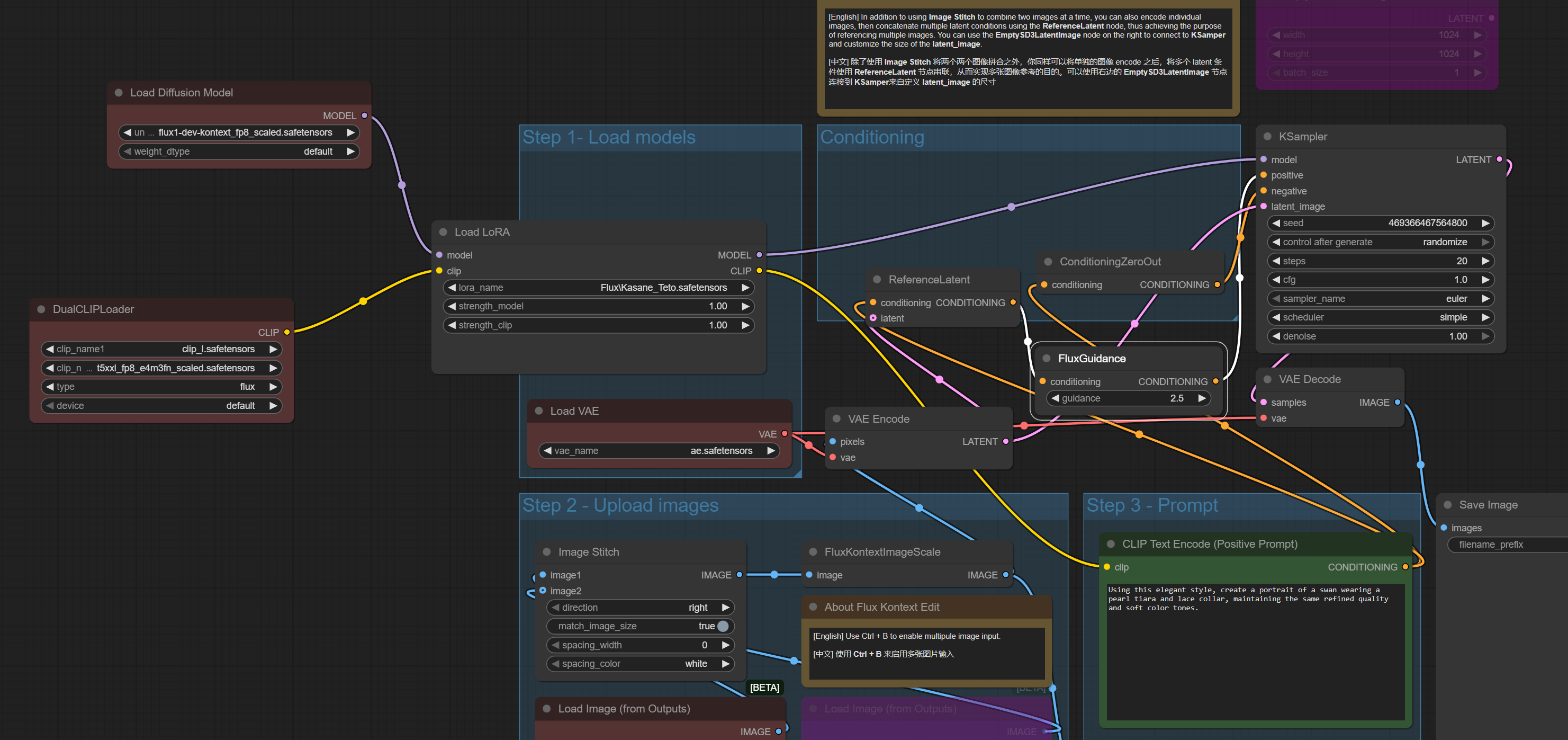Collapse the KSampler node dot
This screenshot has width=1568, height=740.
1267,137
